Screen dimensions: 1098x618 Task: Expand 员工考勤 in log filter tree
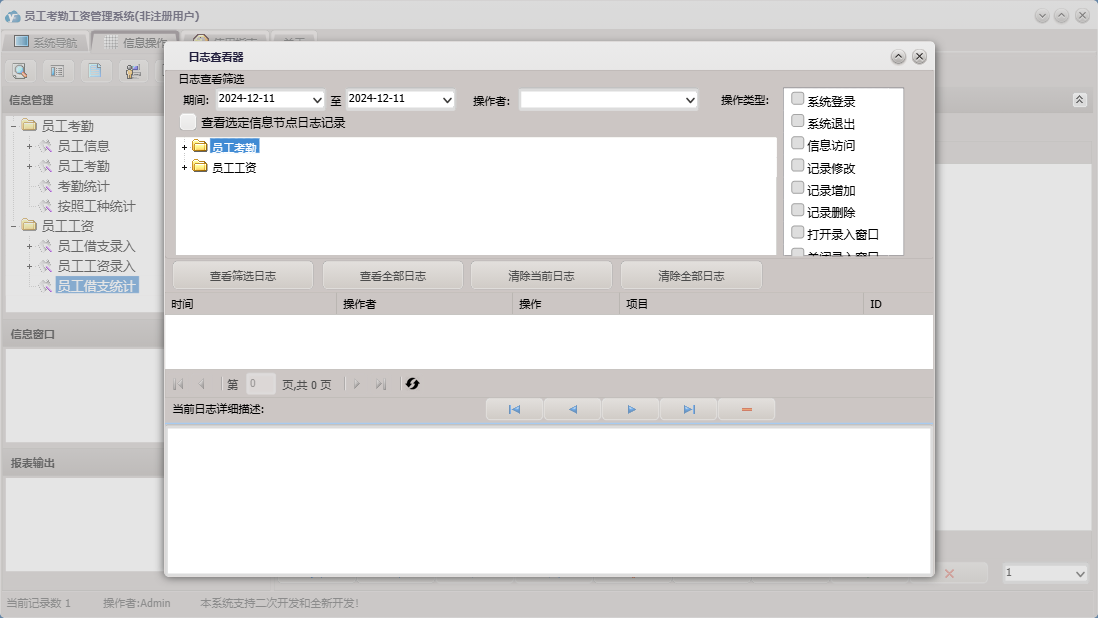184,147
